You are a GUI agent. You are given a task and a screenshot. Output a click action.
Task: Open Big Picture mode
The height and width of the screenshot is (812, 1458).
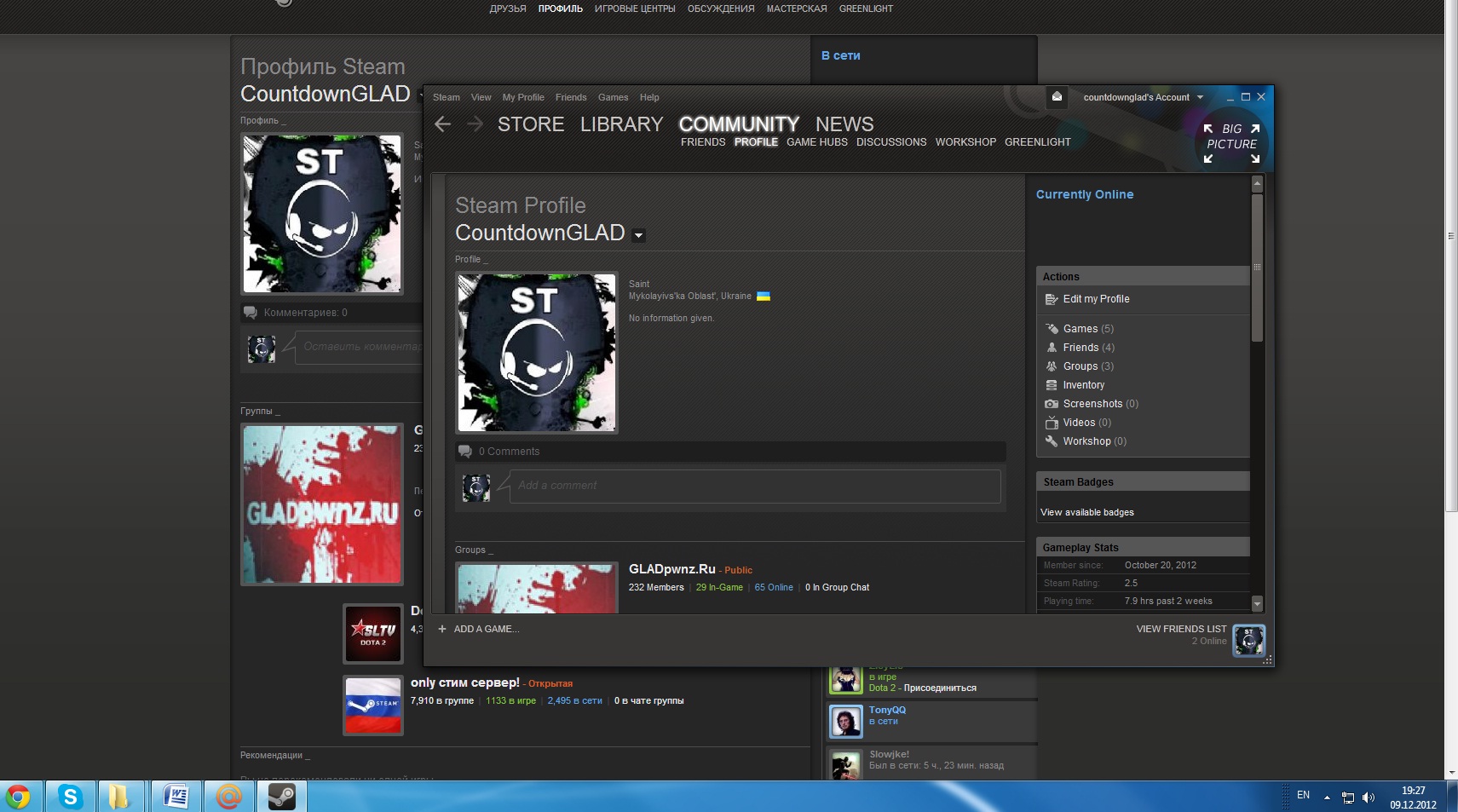tap(1231, 142)
